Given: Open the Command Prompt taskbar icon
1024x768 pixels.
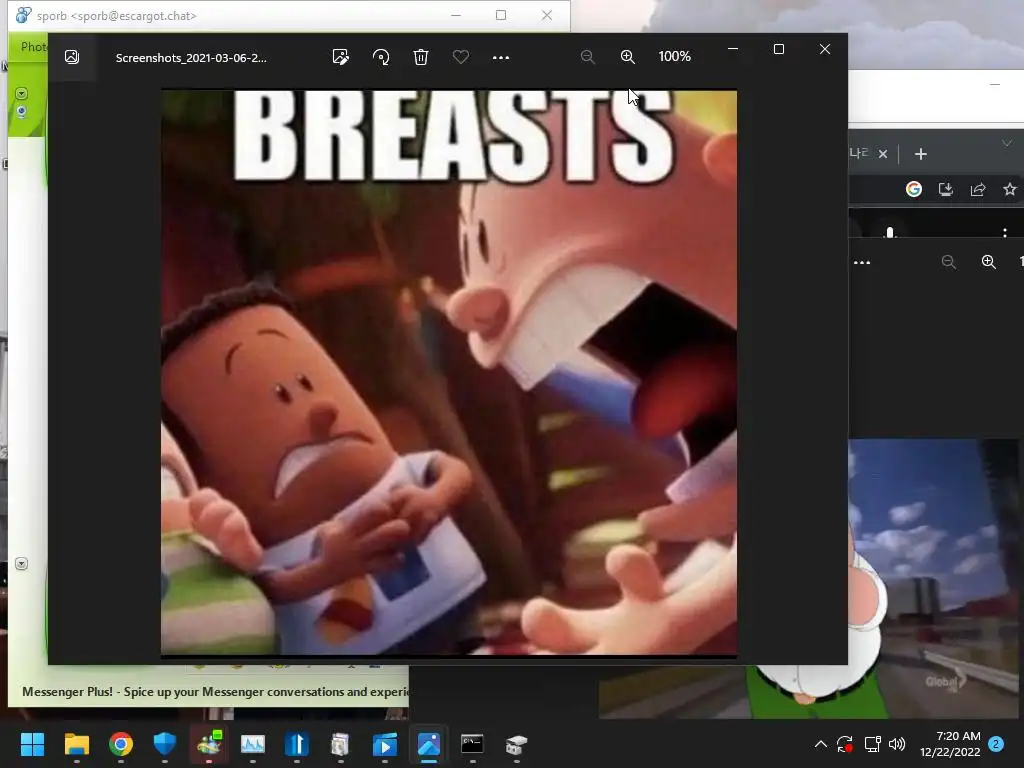Looking at the screenshot, I should coord(472,744).
